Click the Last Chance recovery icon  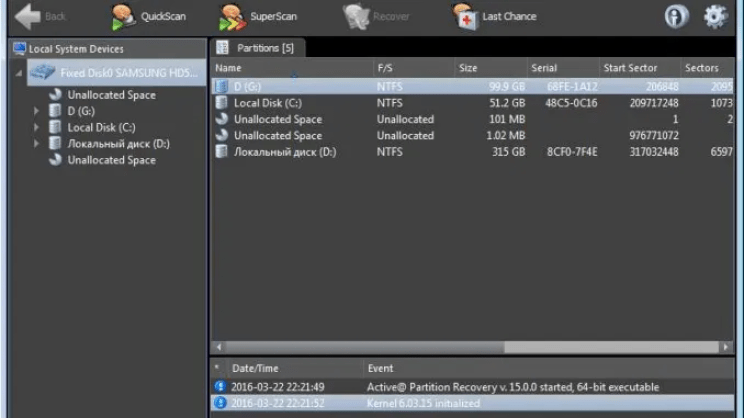(x=465, y=17)
